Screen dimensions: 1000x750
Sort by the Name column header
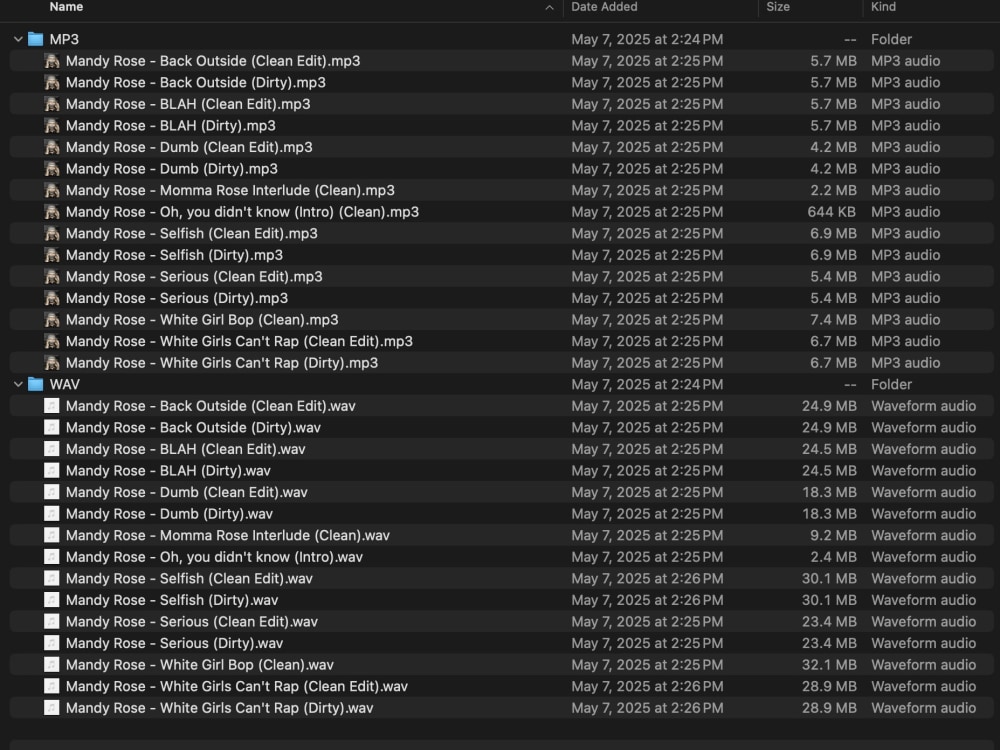click(x=66, y=7)
